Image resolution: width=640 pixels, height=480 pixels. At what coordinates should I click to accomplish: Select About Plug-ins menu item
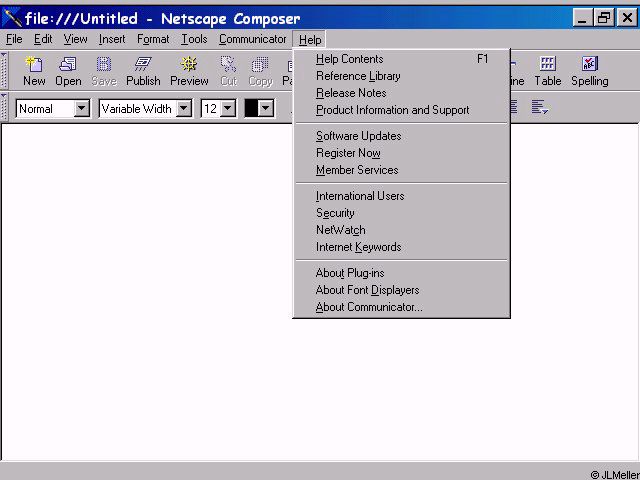[x=402, y=273]
